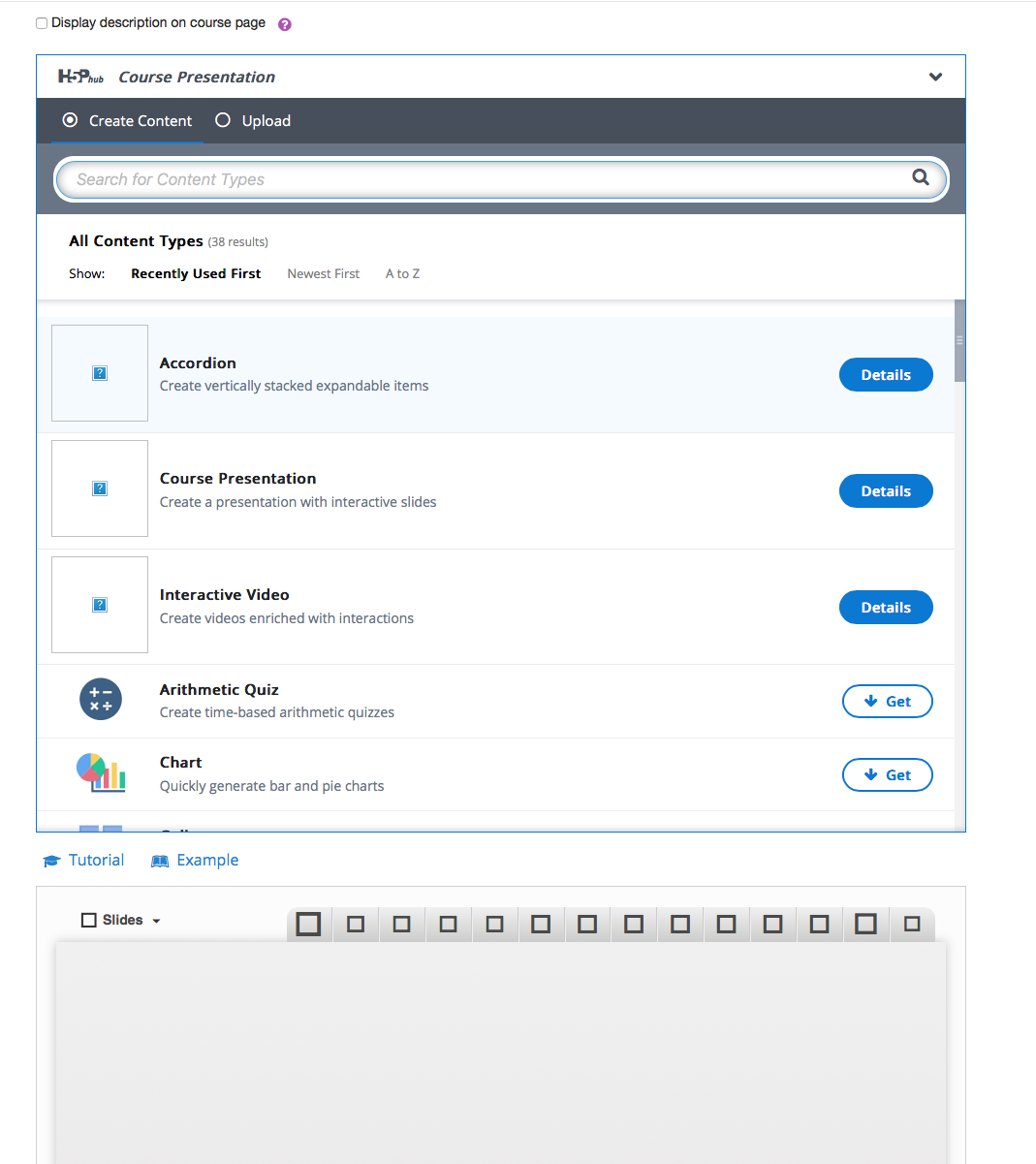1036x1164 pixels.
Task: Enable Display description on course page checkbox
Action: (x=42, y=23)
